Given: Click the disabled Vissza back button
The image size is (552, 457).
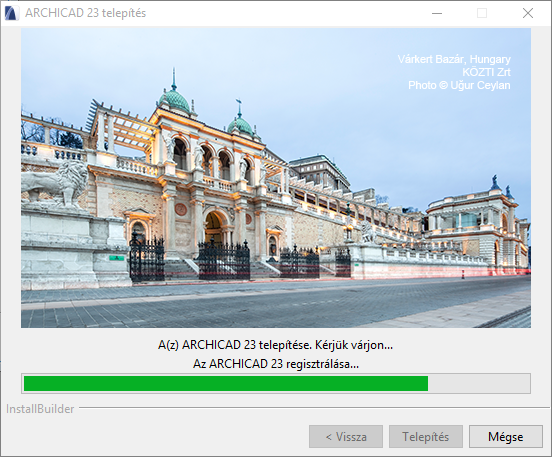Looking at the screenshot, I should pyautogui.click(x=346, y=437).
